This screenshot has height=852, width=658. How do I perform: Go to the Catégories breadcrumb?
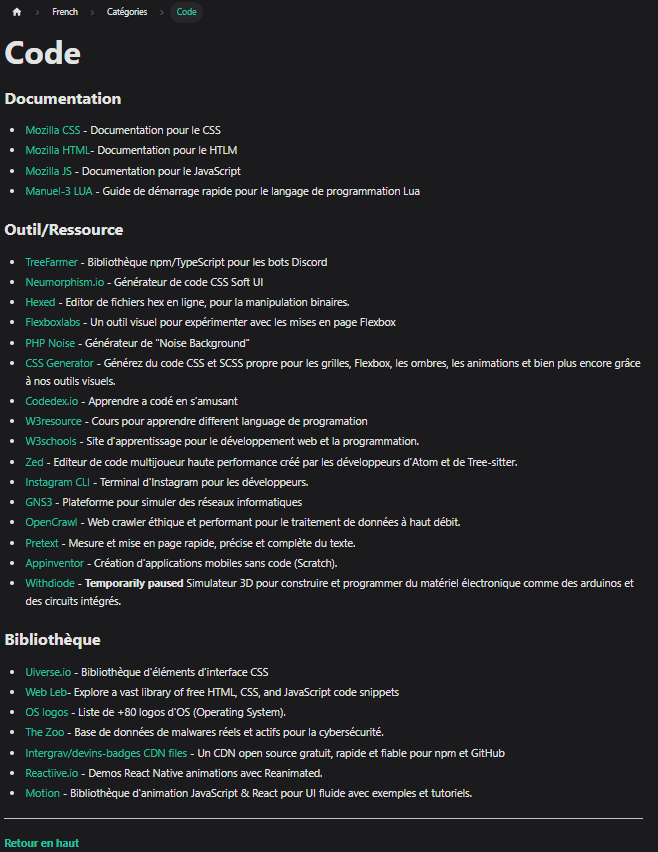[127, 12]
